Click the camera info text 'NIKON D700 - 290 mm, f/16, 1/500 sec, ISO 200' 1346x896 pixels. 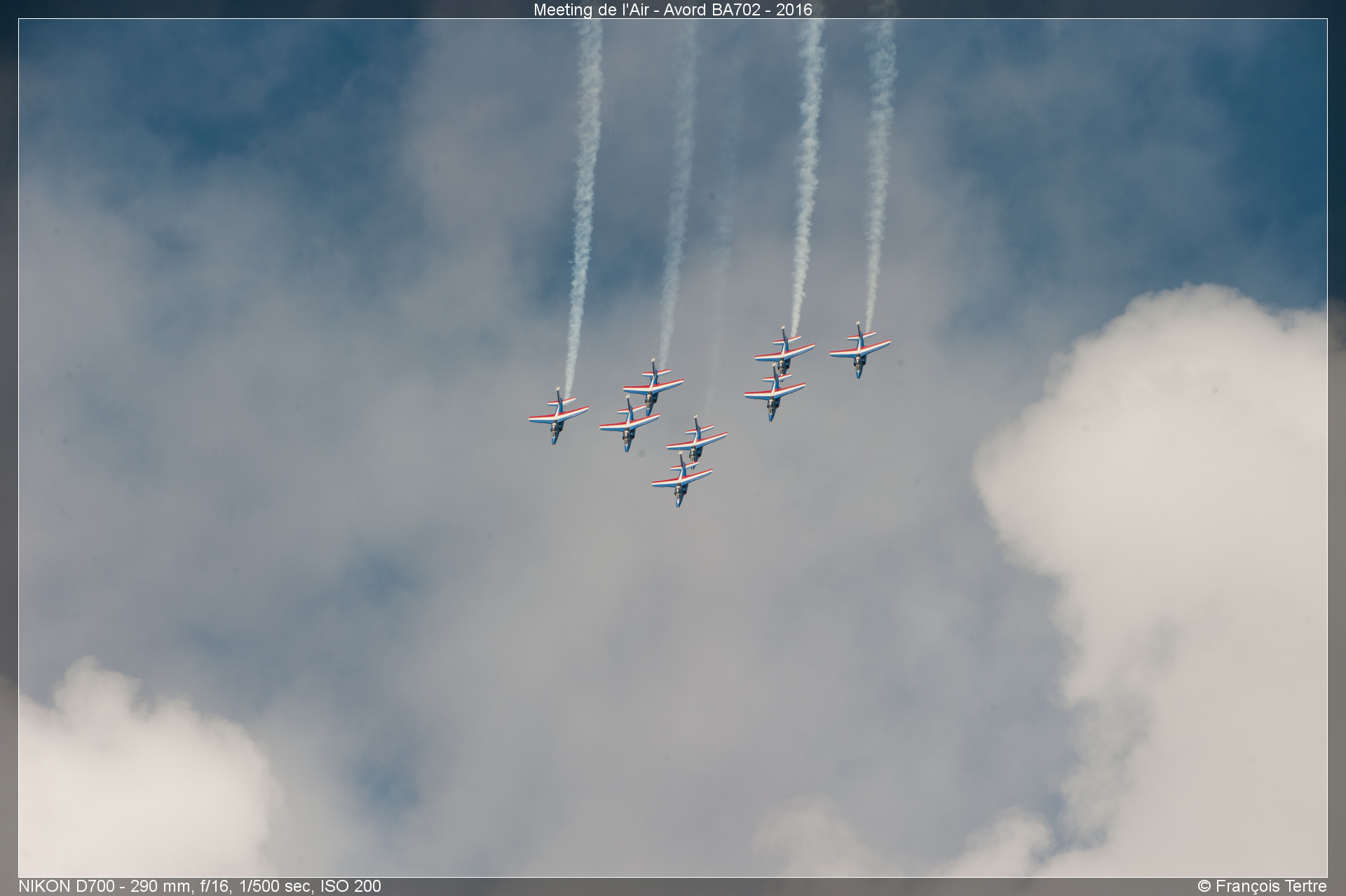[200, 886]
